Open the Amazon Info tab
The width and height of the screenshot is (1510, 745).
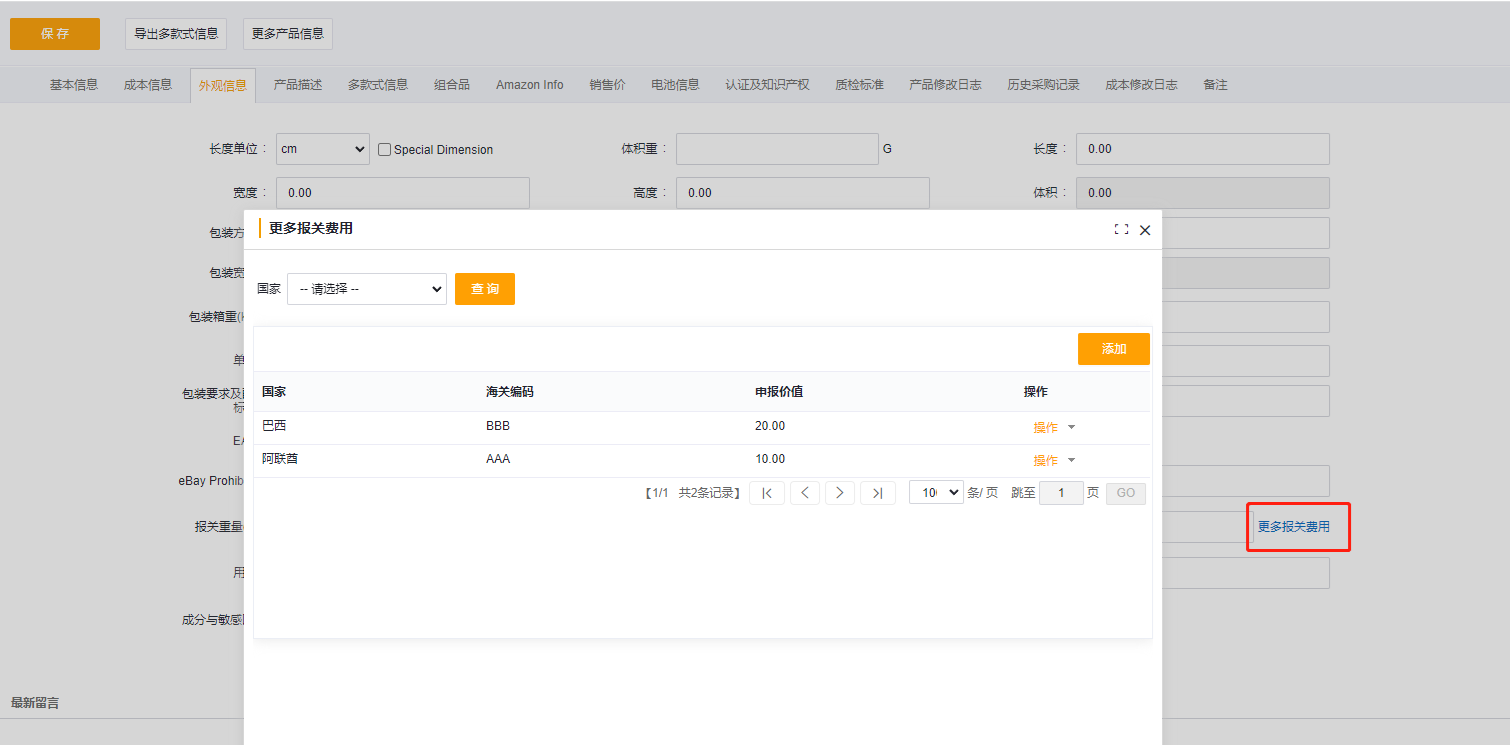tap(530, 85)
